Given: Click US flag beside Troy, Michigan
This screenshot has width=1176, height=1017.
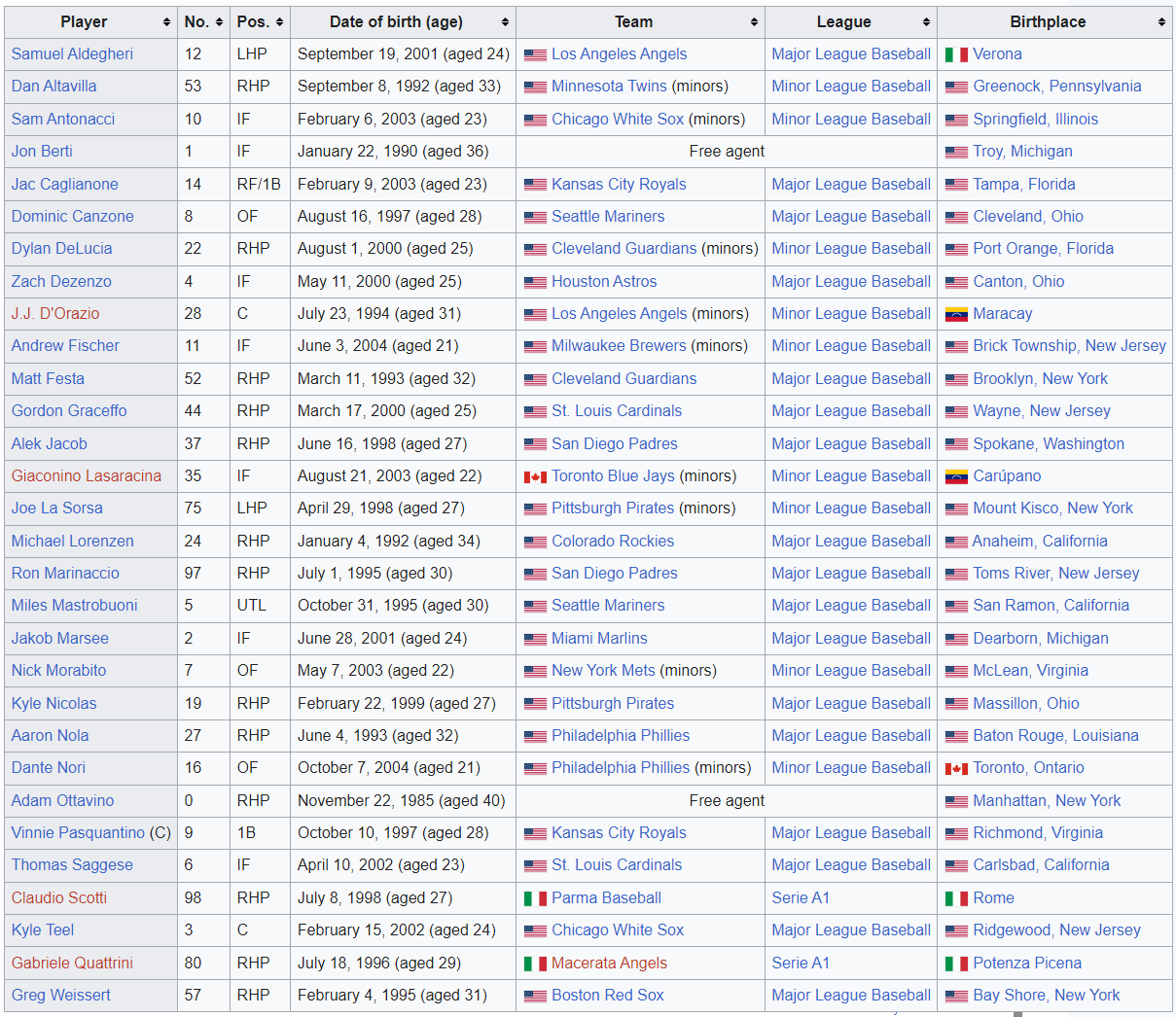Looking at the screenshot, I should coord(956,153).
